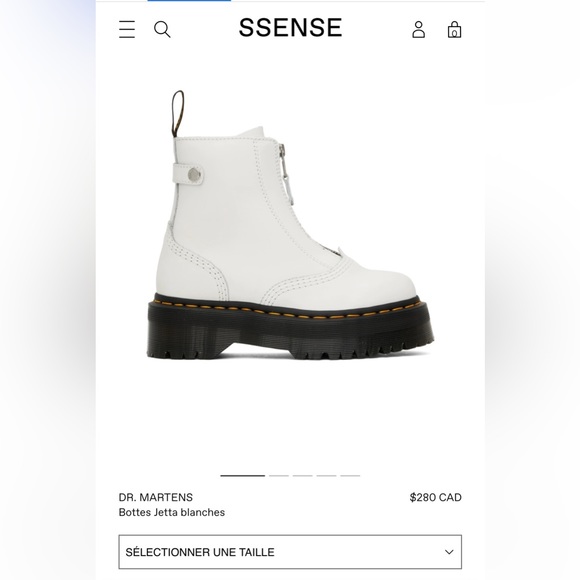Tap the white Jetta boot product image
Viewport: 580px width, 580px height.
tap(290, 225)
